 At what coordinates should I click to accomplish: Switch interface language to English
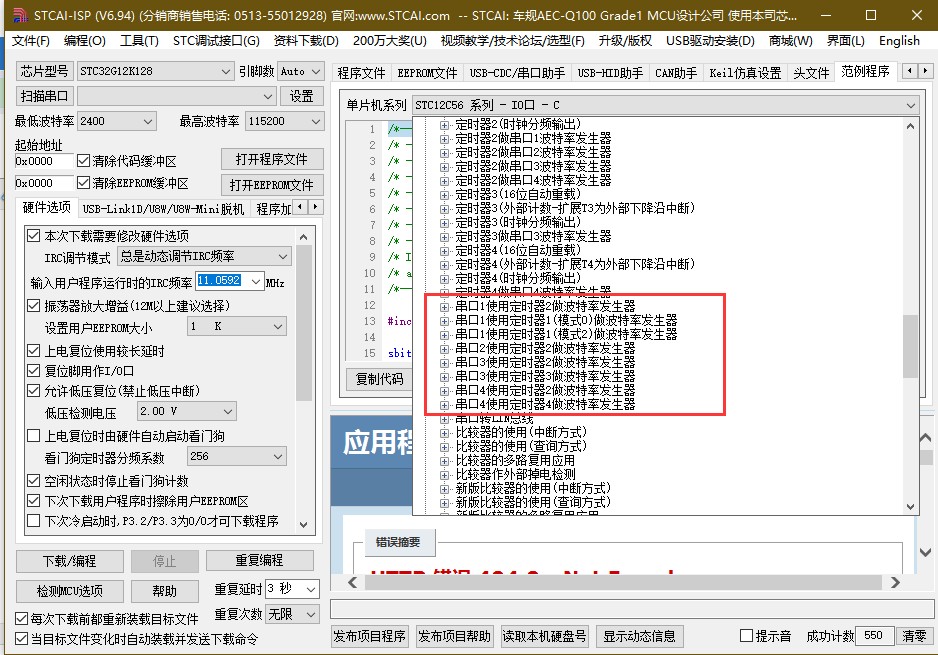tap(899, 41)
